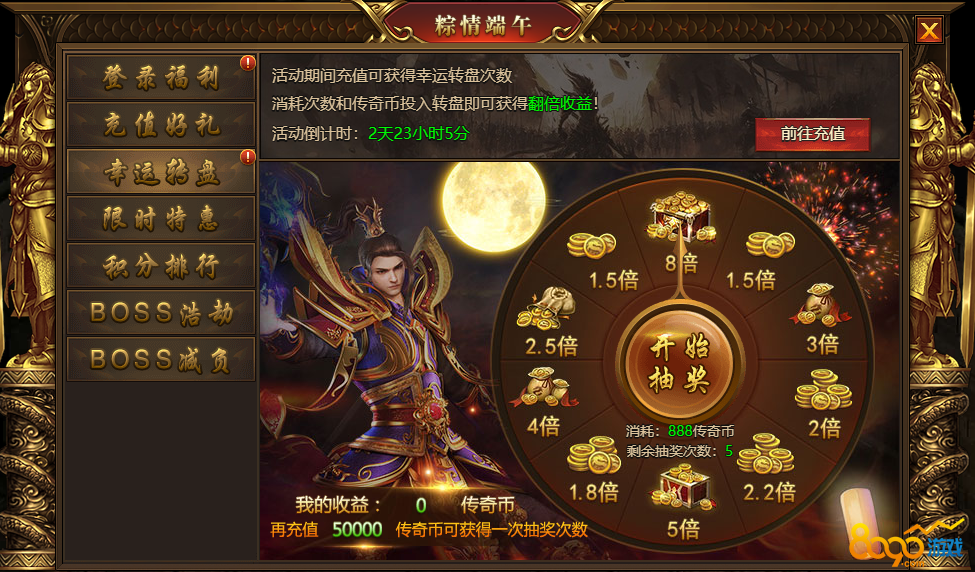Open the 限时特惠 tab

point(161,219)
